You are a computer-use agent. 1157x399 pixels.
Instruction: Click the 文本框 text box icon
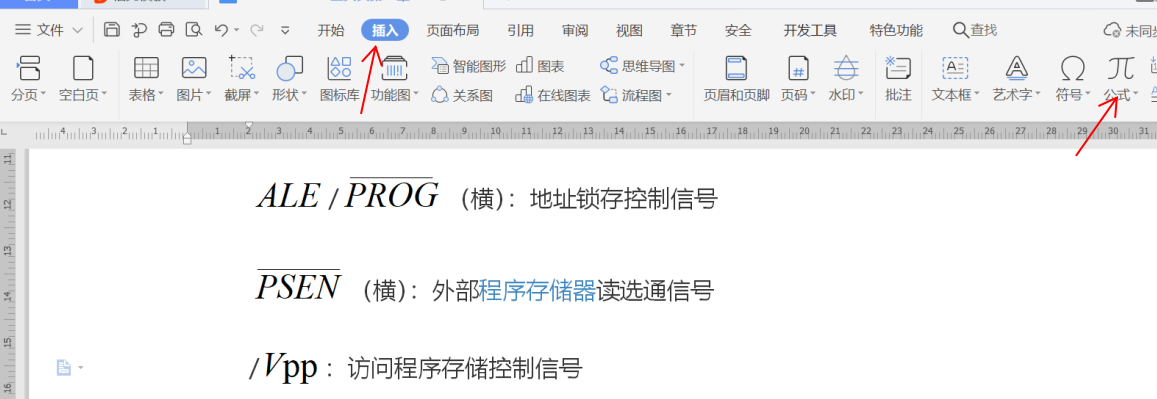(956, 69)
